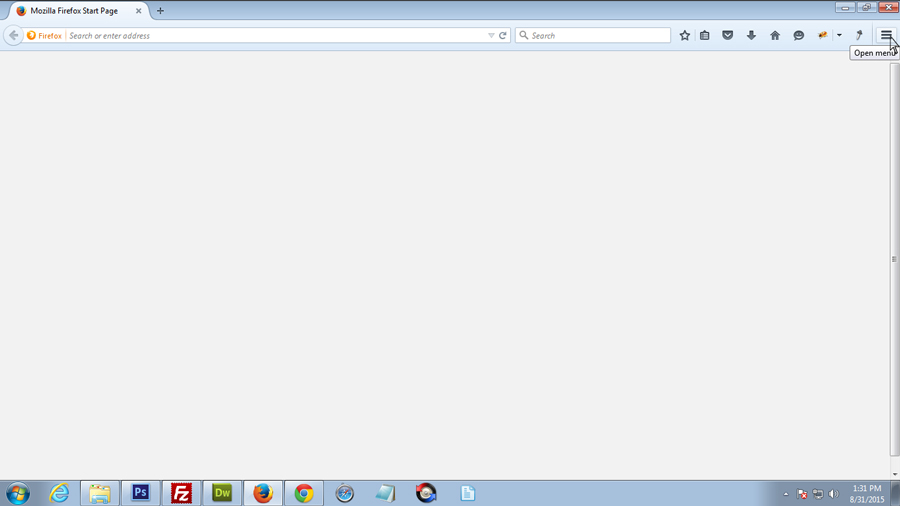
Task: Open the volume speaker tray icon
Action: [833, 494]
